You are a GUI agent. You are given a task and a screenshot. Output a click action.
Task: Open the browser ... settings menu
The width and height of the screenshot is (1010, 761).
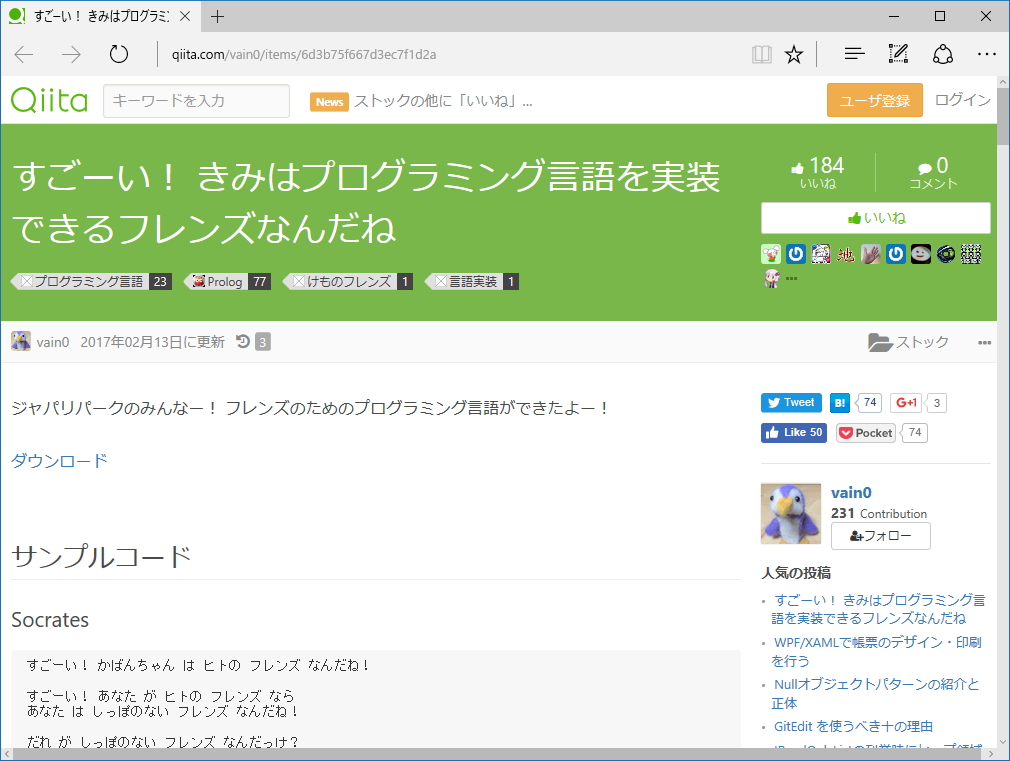click(x=987, y=54)
